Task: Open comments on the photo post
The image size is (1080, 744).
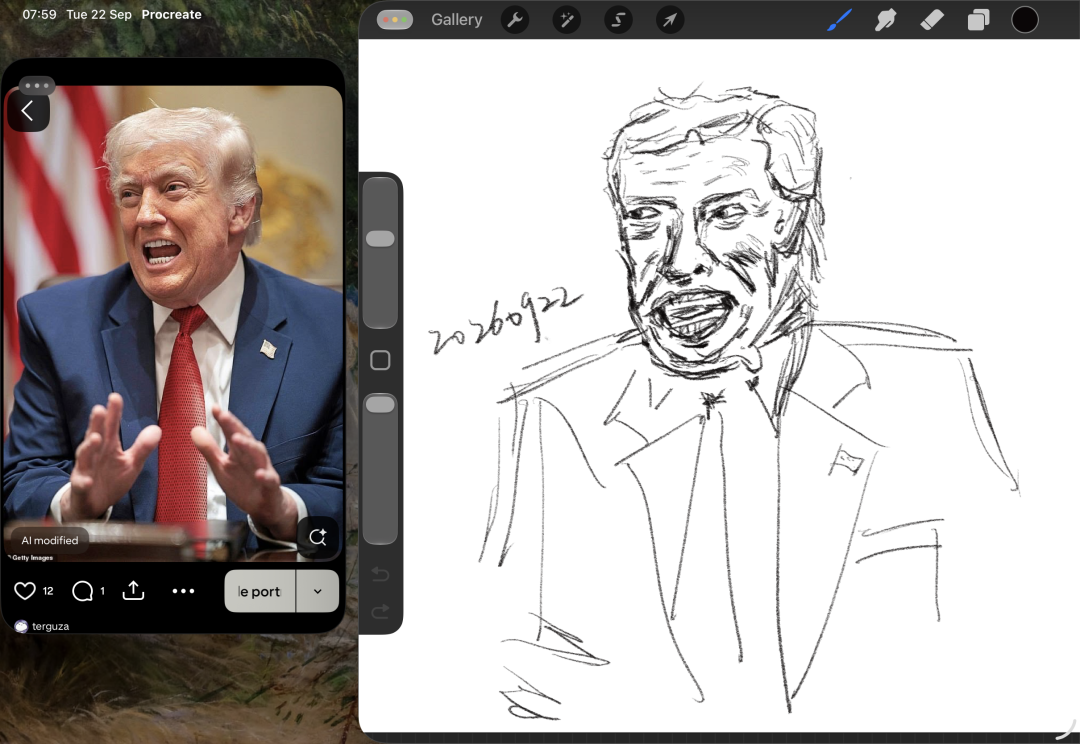Action: [82, 591]
